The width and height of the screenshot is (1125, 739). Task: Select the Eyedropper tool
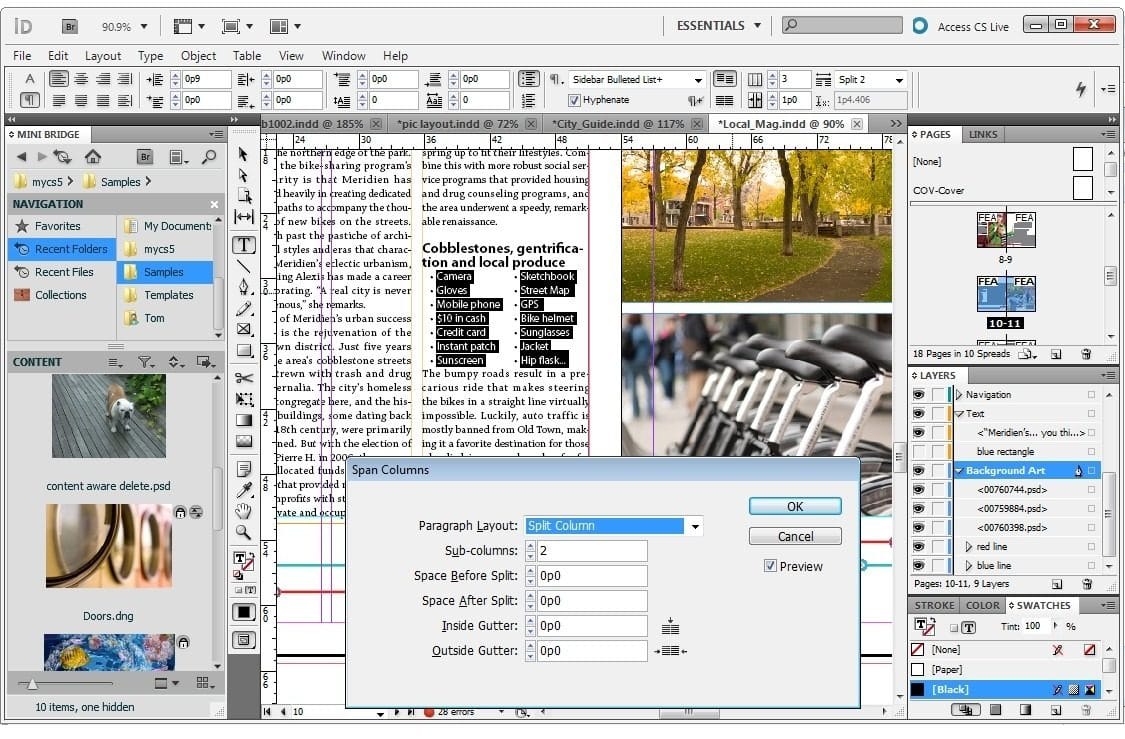[x=244, y=489]
